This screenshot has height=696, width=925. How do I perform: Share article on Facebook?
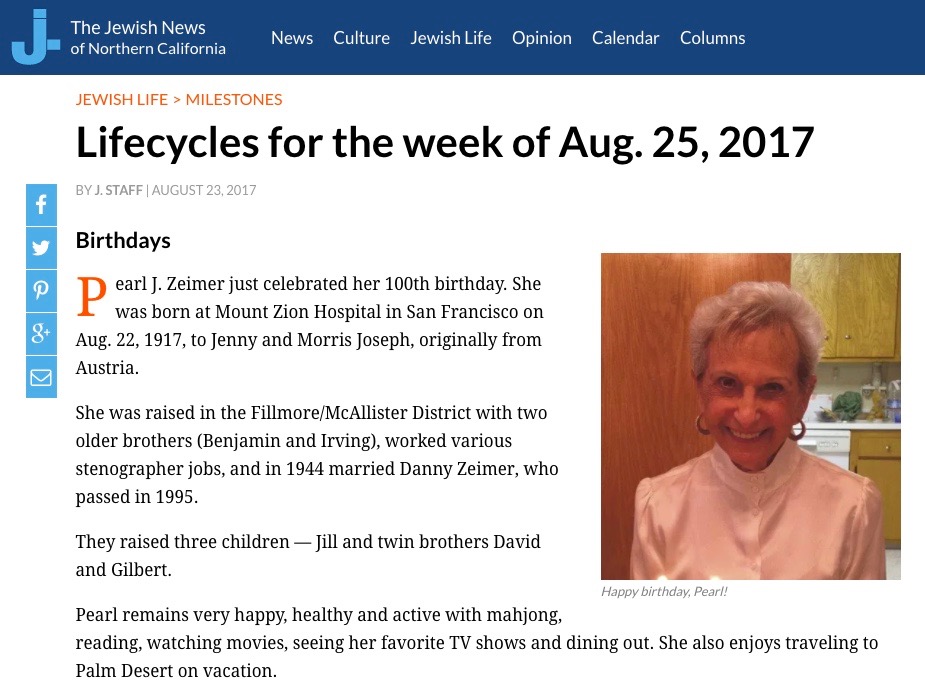(41, 205)
